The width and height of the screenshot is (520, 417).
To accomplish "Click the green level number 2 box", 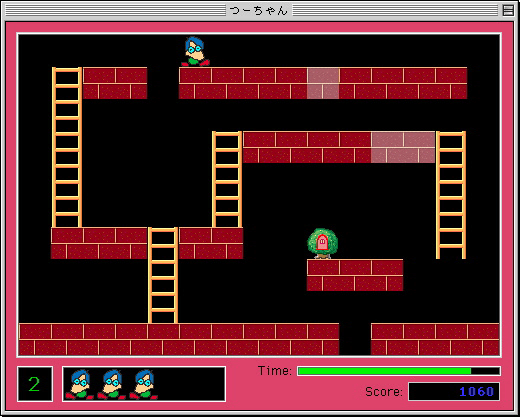I will tap(35, 384).
